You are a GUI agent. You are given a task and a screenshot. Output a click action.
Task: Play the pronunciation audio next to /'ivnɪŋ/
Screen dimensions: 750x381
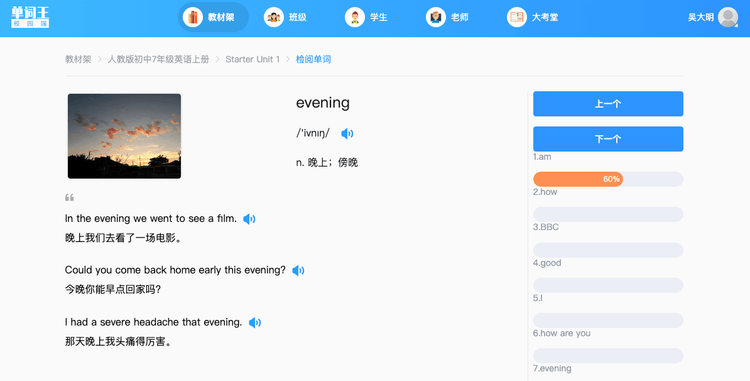[347, 134]
